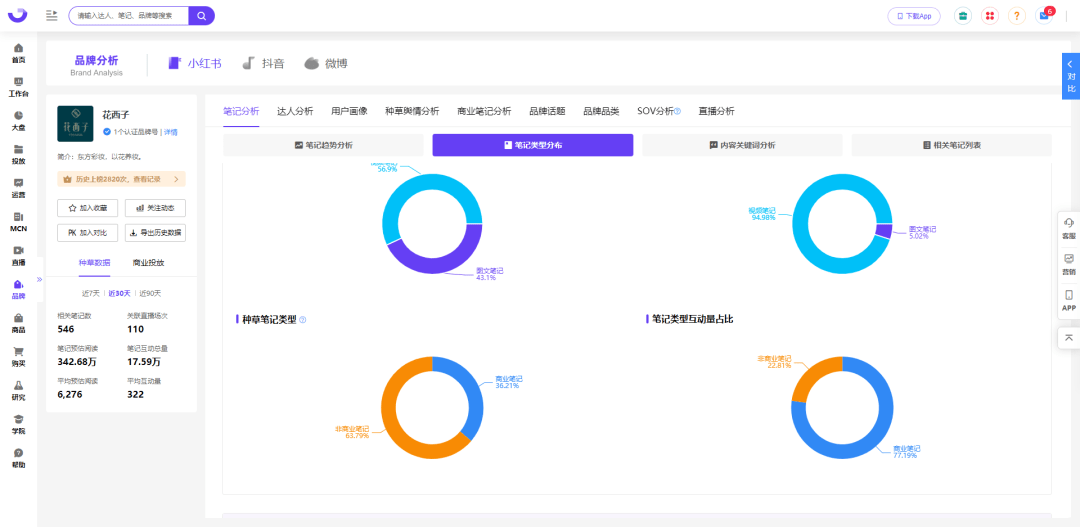Toggle the sidebar menu collapse icon

pos(52,15)
